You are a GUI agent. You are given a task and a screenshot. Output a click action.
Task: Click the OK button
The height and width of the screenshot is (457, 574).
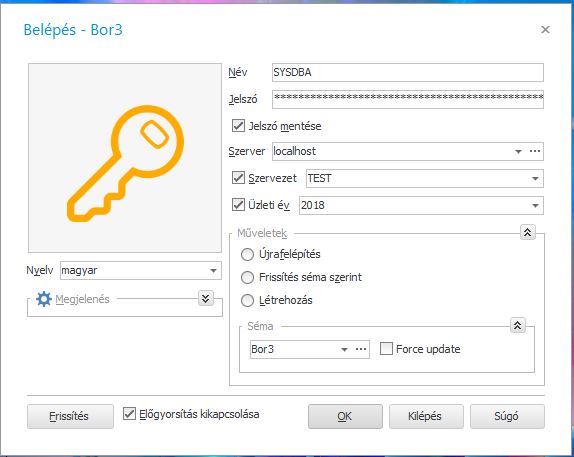click(345, 416)
